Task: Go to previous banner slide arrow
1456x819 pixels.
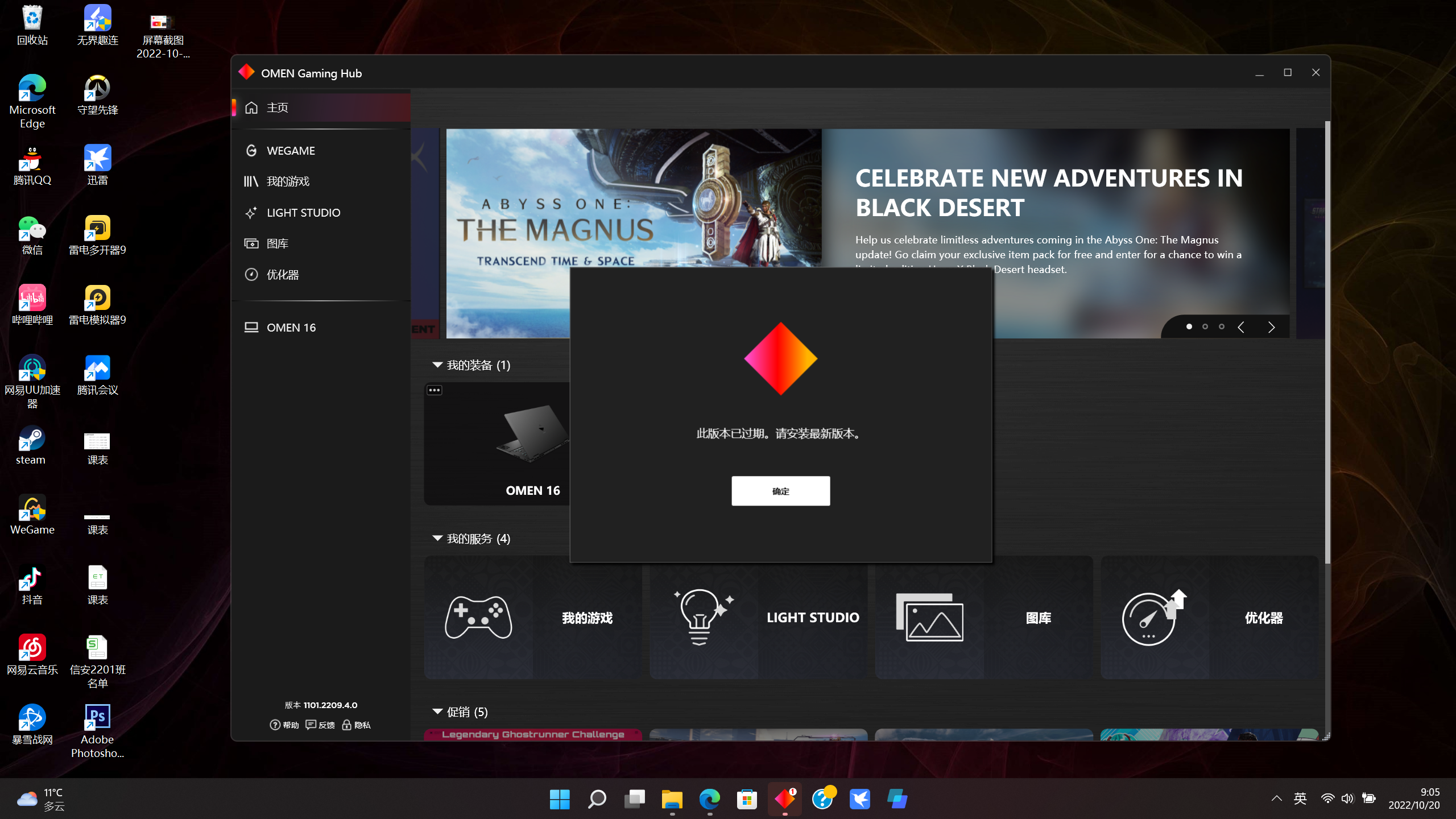Action: point(1241,327)
